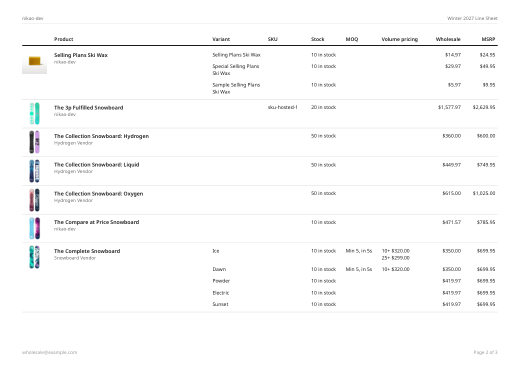
Task: Click "Special Selling Plans Ski Wax" variant
Action: tap(236, 70)
